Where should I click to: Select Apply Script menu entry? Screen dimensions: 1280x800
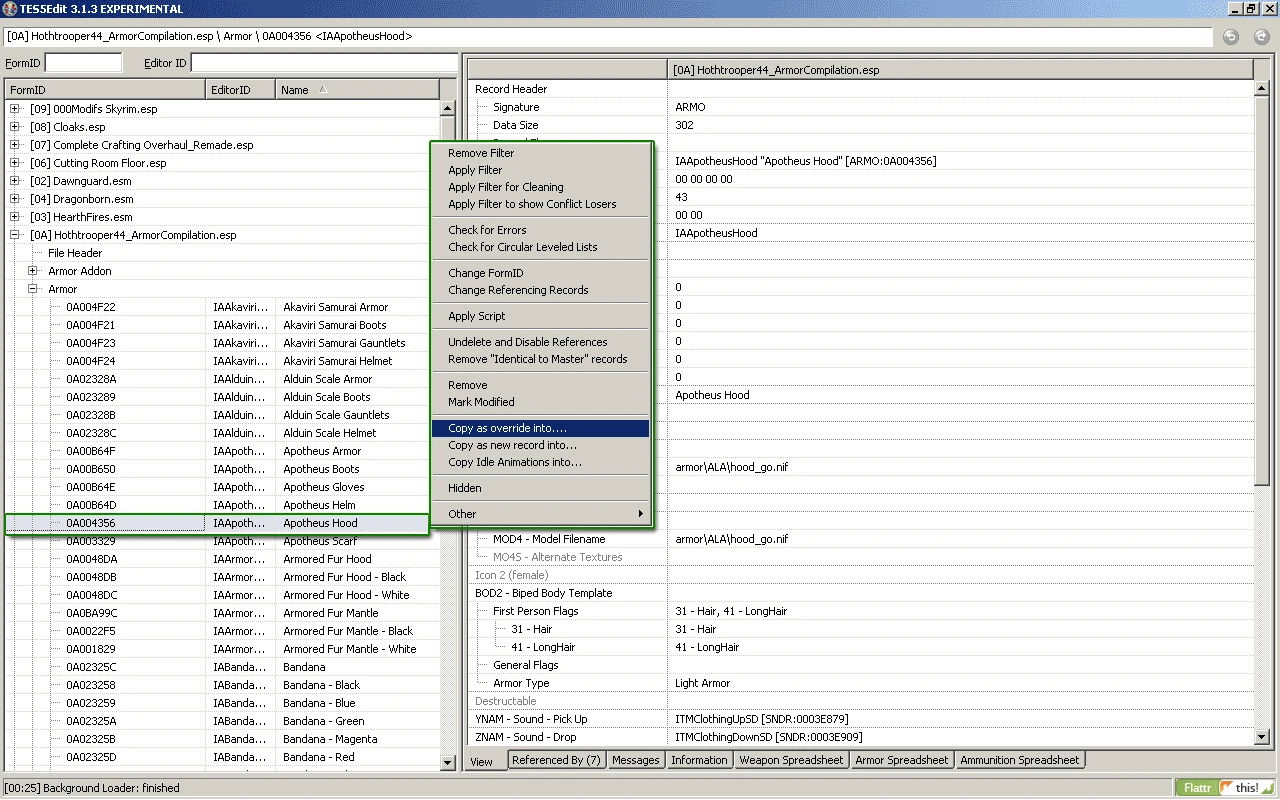tap(541, 316)
